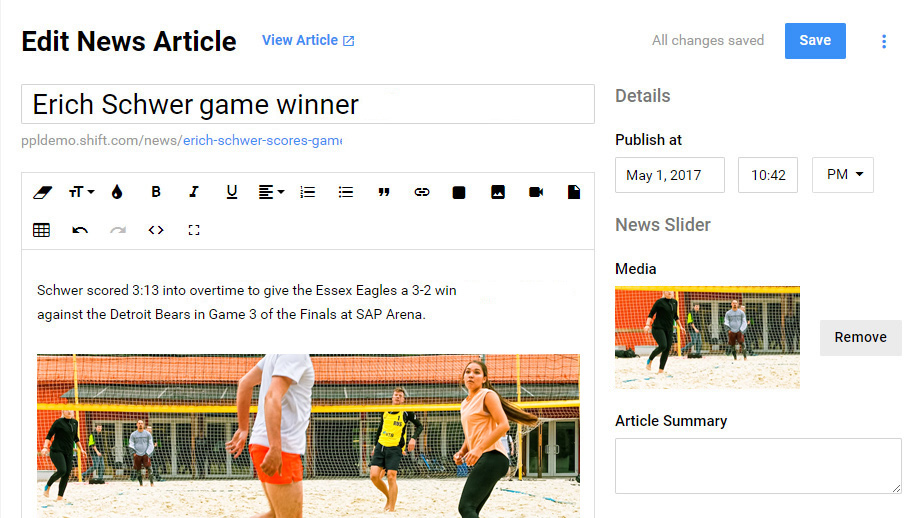
Task: Select the clear formatting eraser icon
Action: [x=42, y=192]
